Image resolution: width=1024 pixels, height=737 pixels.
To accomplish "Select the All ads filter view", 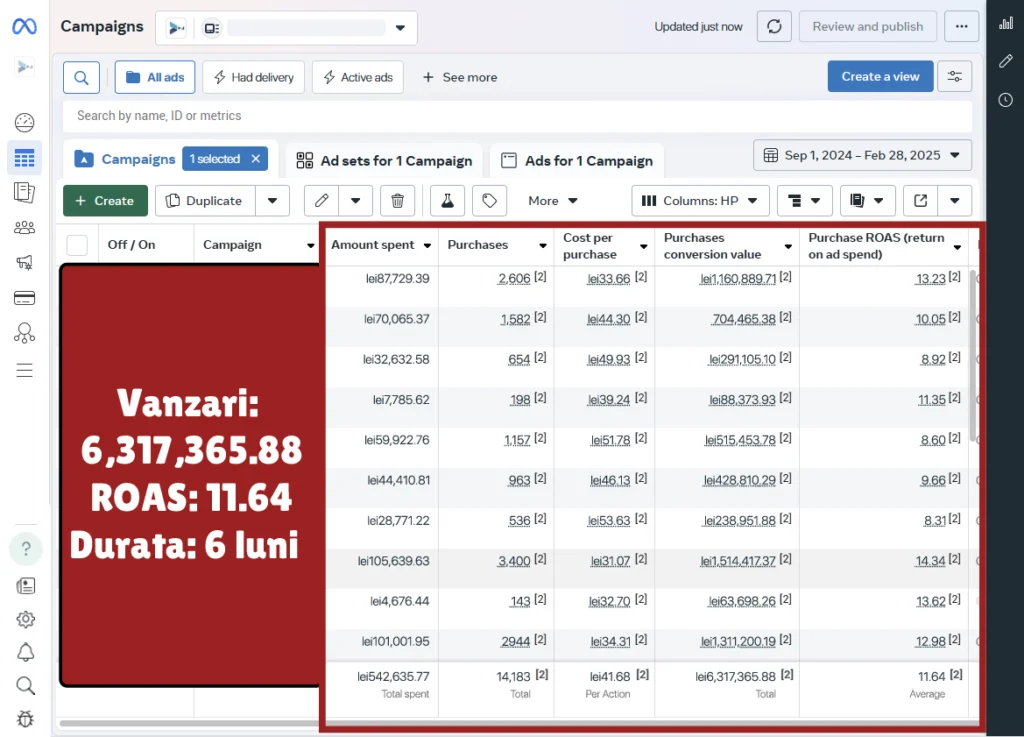I will [155, 77].
